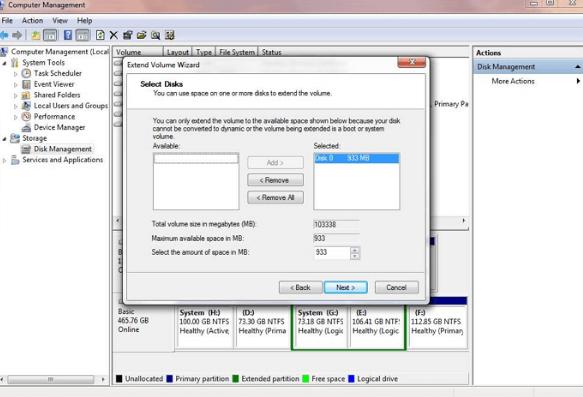Select the (E:) 106.41 GB partition
The width and height of the screenshot is (583, 397).
coord(376,326)
